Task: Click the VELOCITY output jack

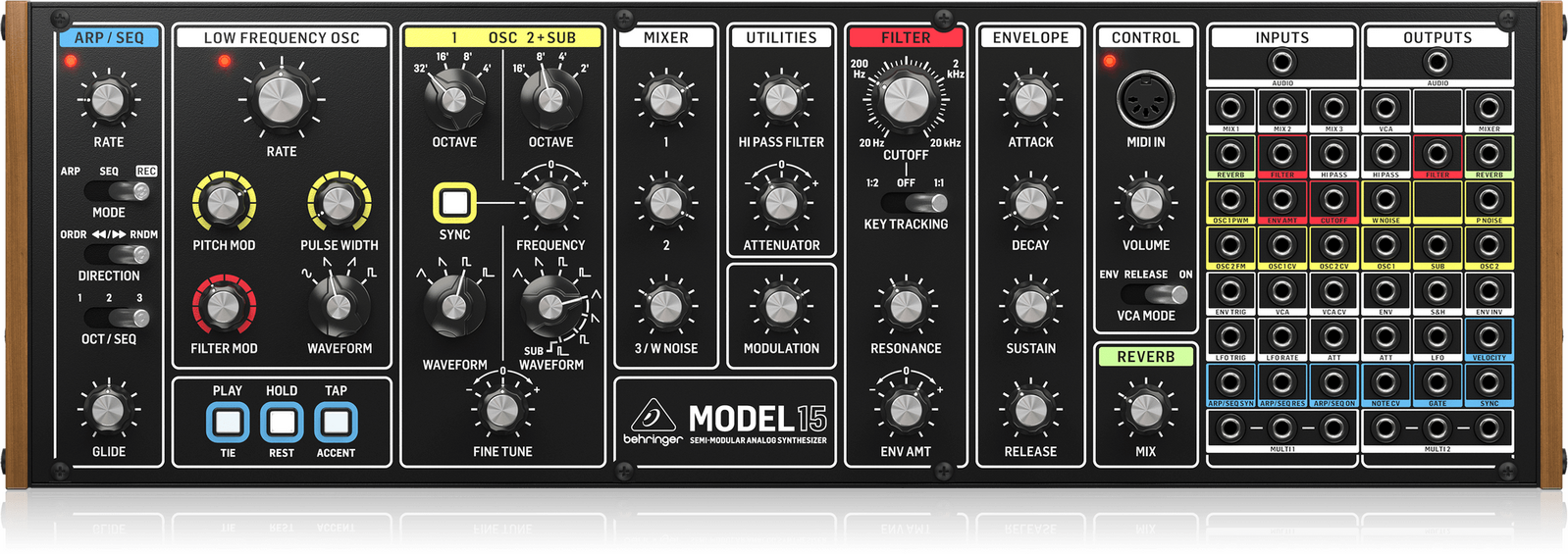Action: (1489, 337)
